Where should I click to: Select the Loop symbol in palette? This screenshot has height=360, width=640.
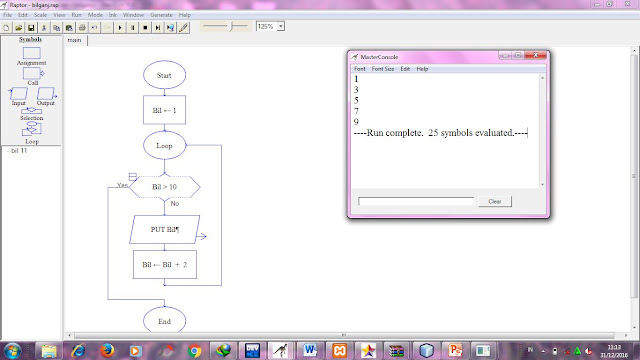coord(31,129)
